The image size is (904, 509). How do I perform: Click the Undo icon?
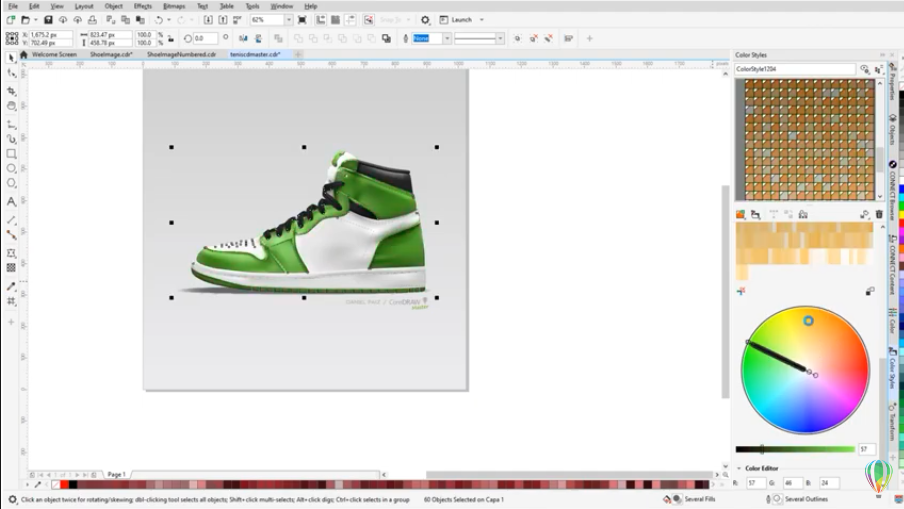(x=159, y=20)
